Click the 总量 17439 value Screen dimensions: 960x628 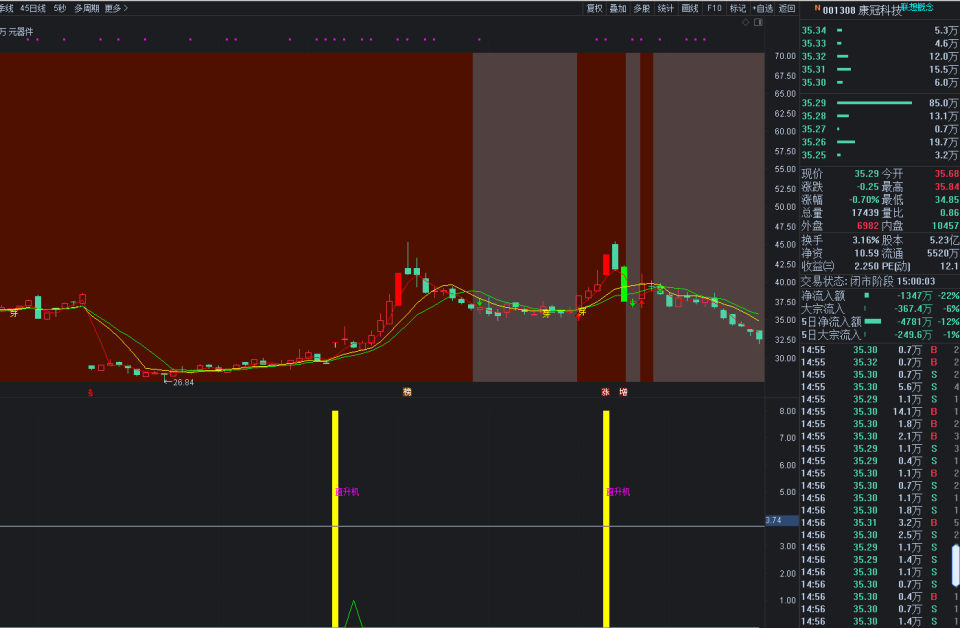coord(865,212)
